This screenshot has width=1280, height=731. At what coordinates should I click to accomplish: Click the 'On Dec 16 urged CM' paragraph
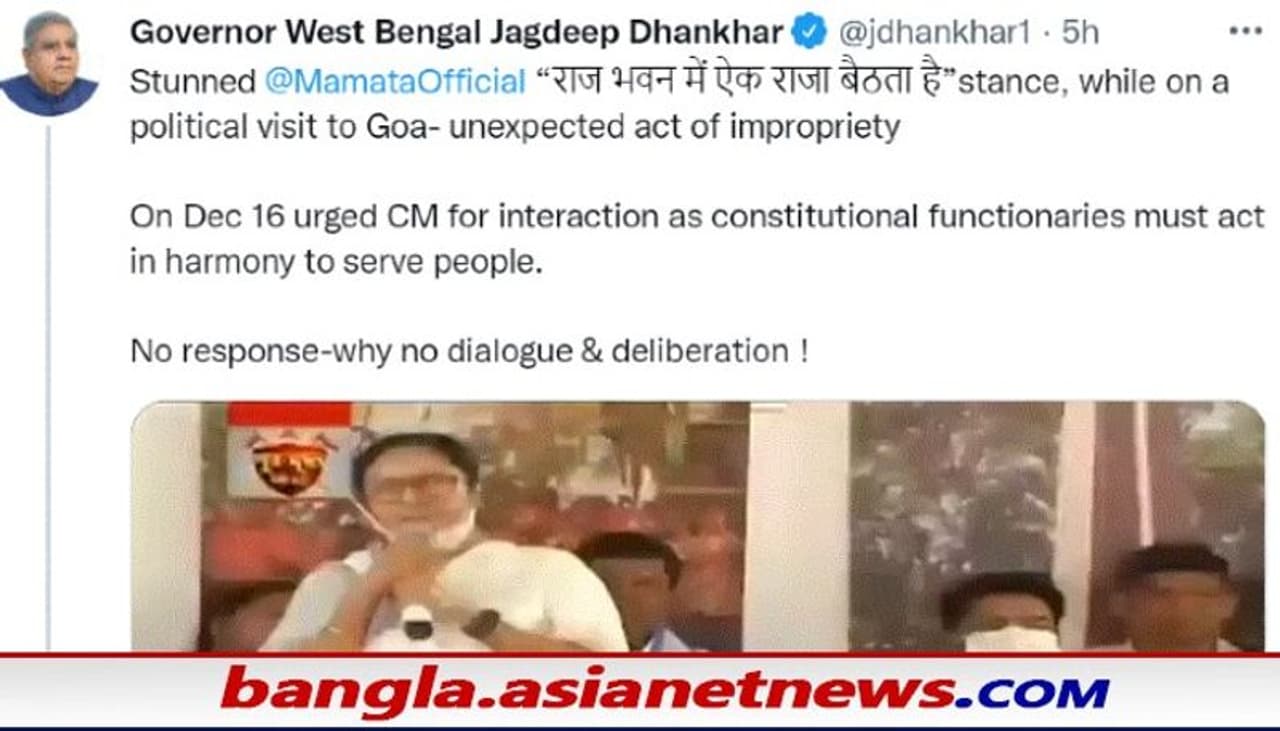click(697, 239)
